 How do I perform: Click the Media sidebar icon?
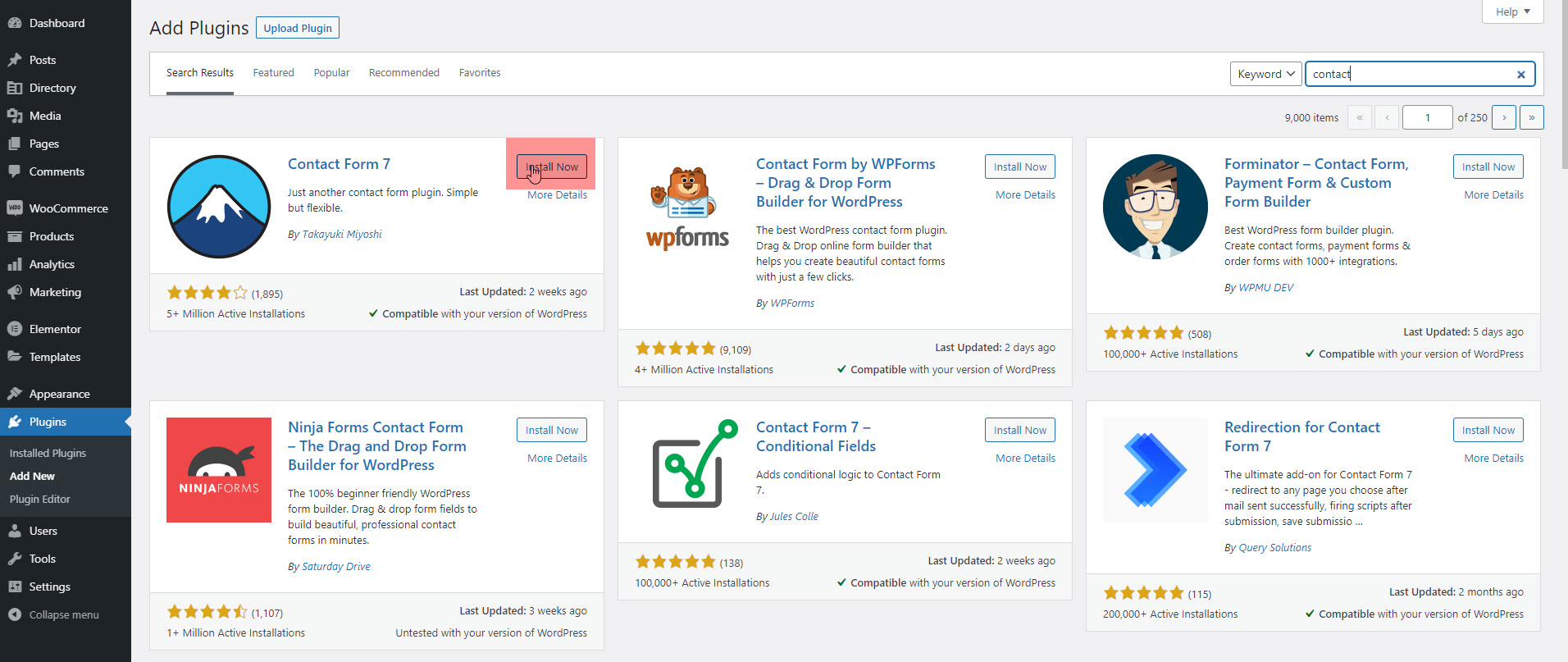[14, 116]
